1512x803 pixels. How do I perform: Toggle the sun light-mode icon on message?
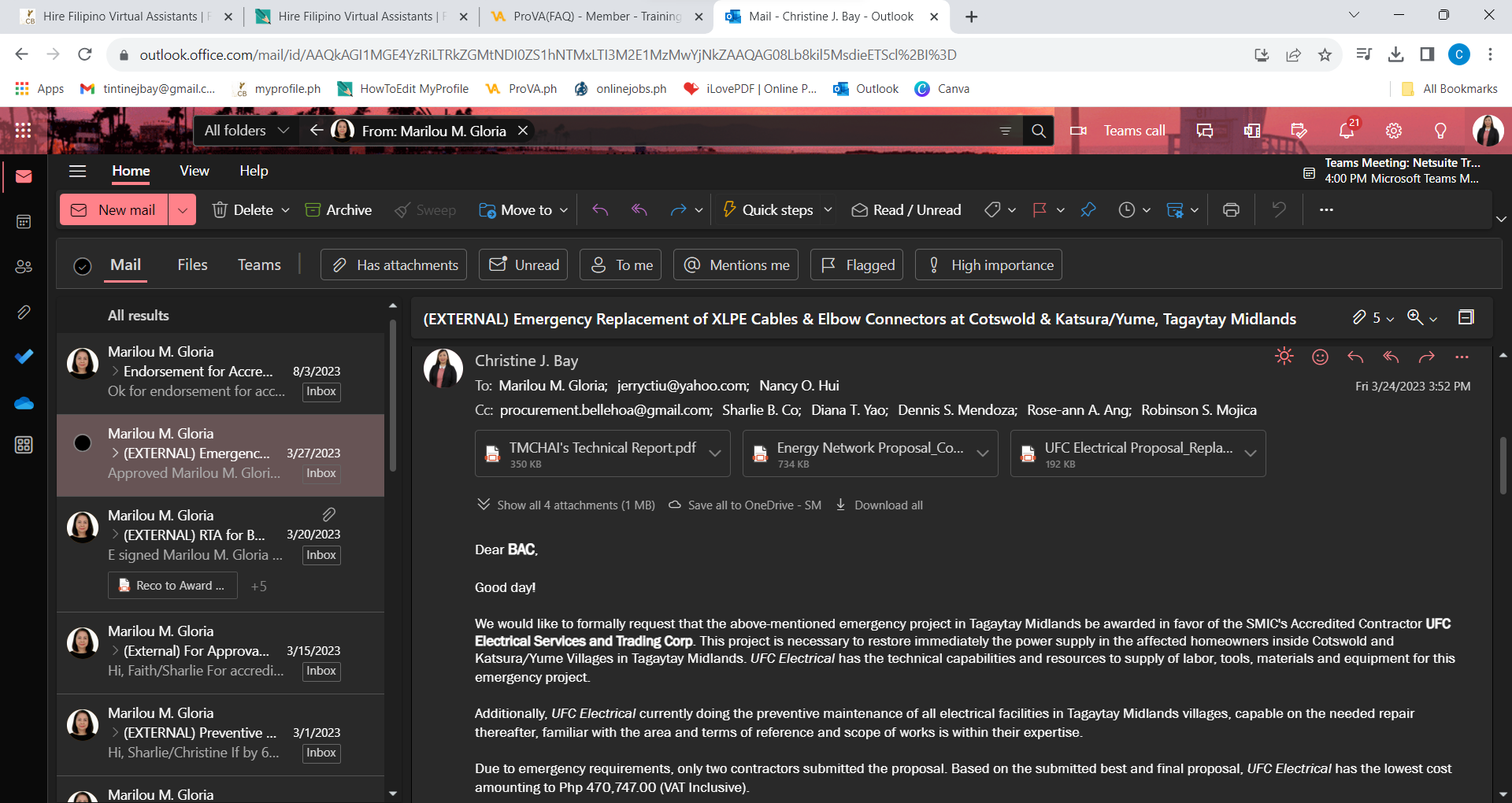[1284, 357]
